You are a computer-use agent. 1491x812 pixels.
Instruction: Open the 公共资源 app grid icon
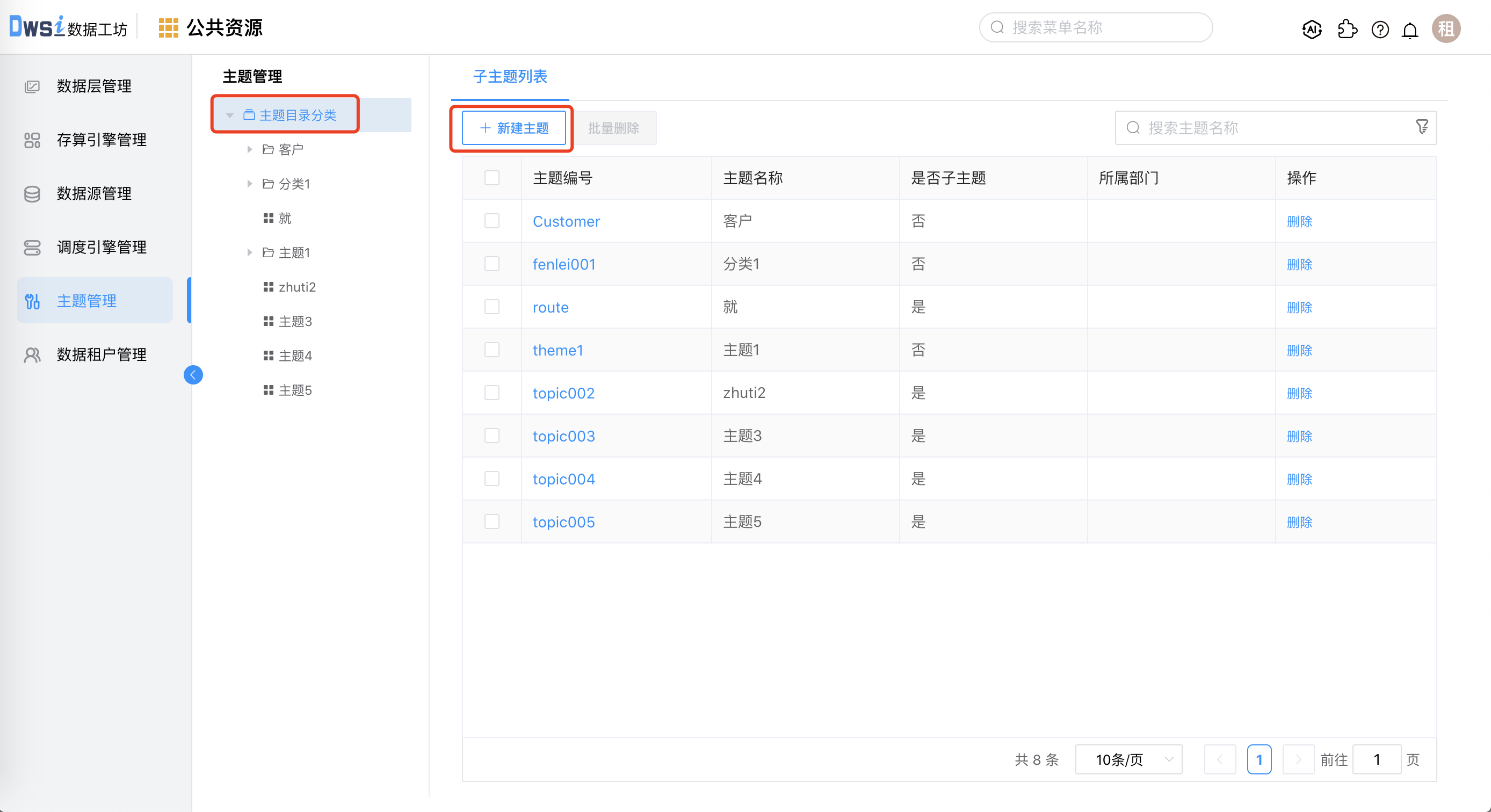[x=168, y=28]
